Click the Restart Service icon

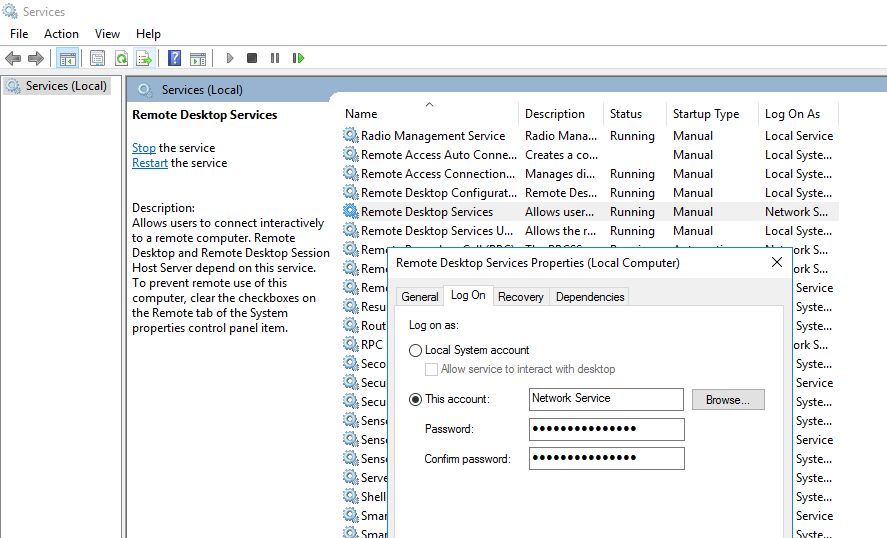[x=298, y=58]
